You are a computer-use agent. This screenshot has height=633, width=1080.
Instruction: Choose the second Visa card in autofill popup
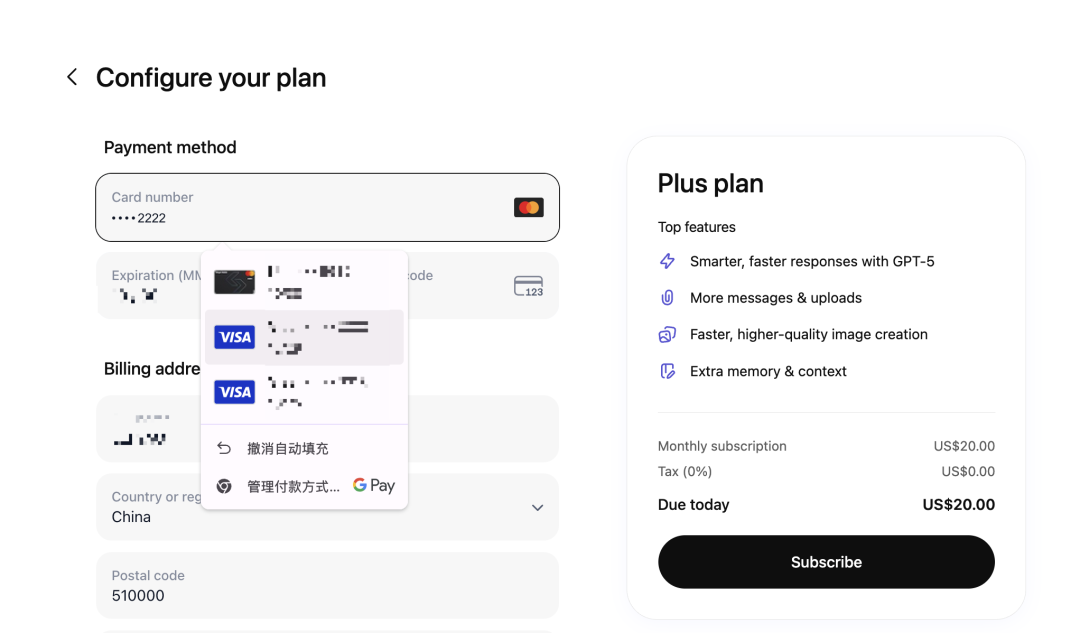tap(304, 392)
